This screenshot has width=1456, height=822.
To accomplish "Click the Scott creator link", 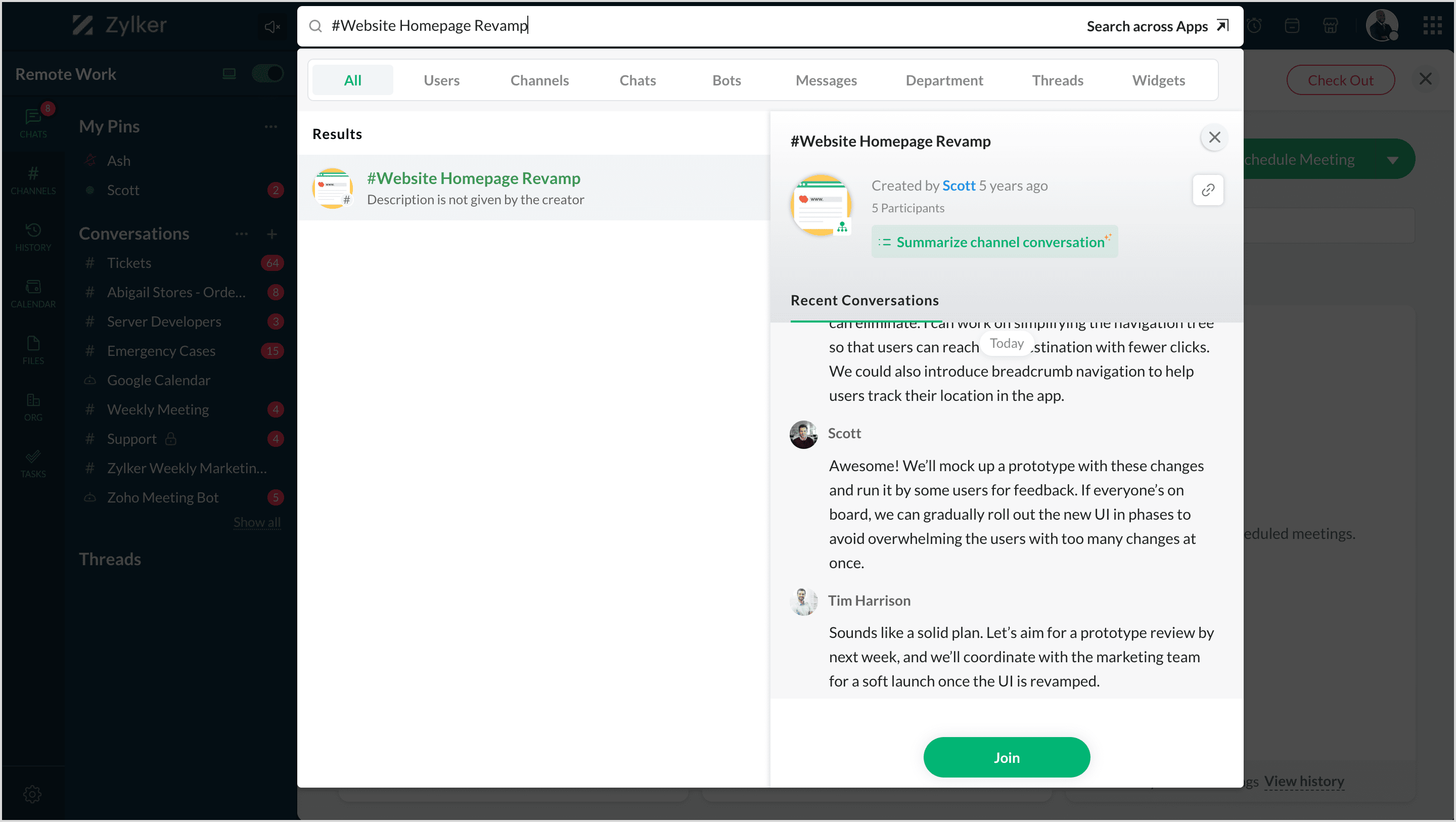I will pos(958,186).
